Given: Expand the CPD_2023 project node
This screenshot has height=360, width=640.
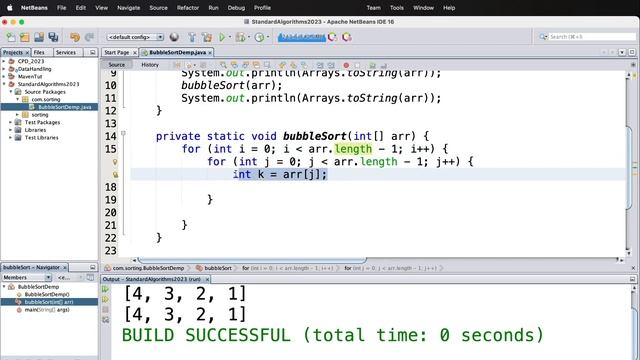Looking at the screenshot, I should (4, 61).
